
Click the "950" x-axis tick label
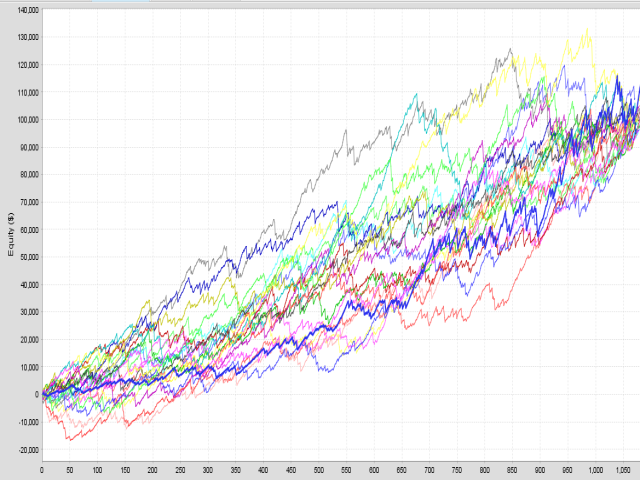[x=567, y=470]
